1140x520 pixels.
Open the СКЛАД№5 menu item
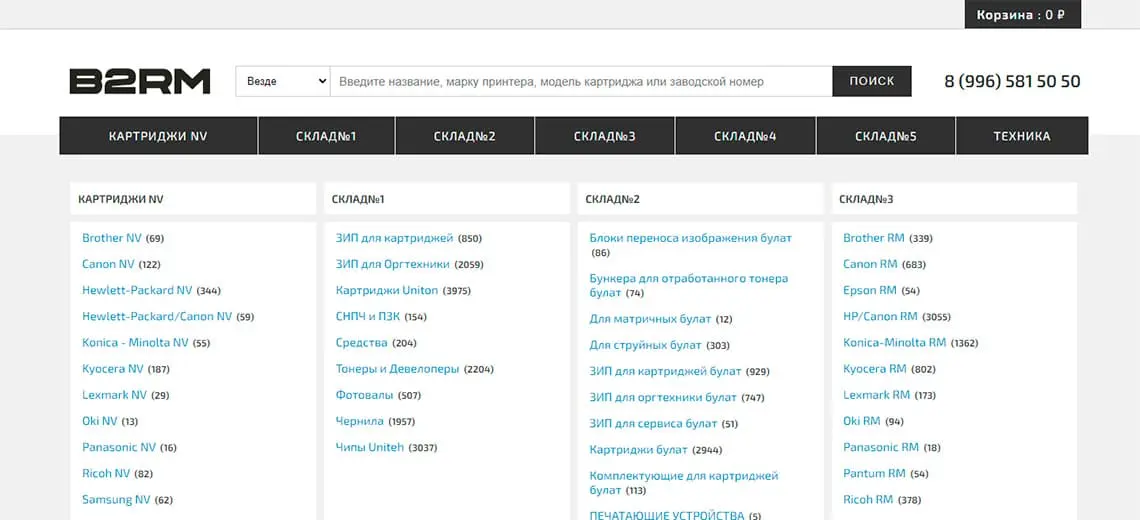[886, 136]
